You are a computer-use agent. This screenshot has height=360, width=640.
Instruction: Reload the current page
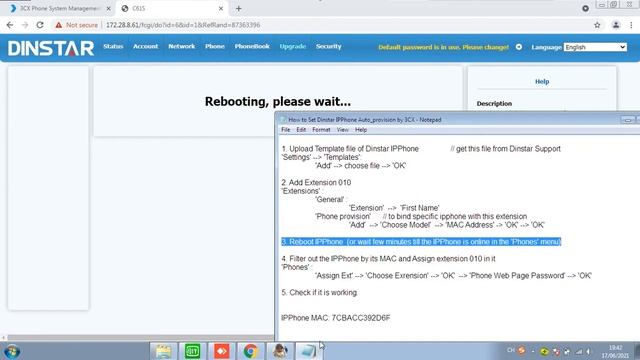[x=40, y=25]
